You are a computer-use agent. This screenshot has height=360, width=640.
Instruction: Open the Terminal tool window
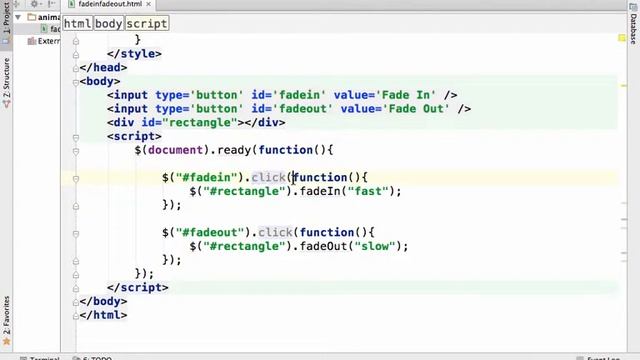(40, 358)
